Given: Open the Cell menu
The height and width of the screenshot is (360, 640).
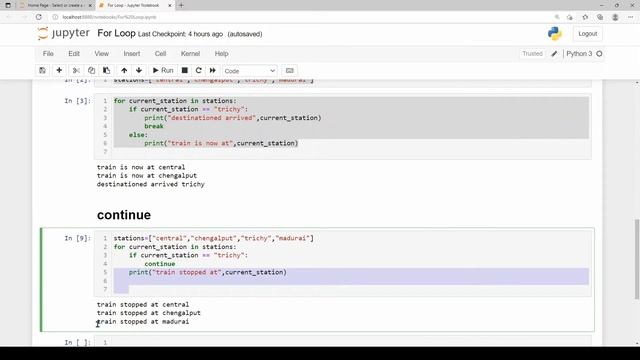Looking at the screenshot, I should pyautogui.click(x=160, y=53).
